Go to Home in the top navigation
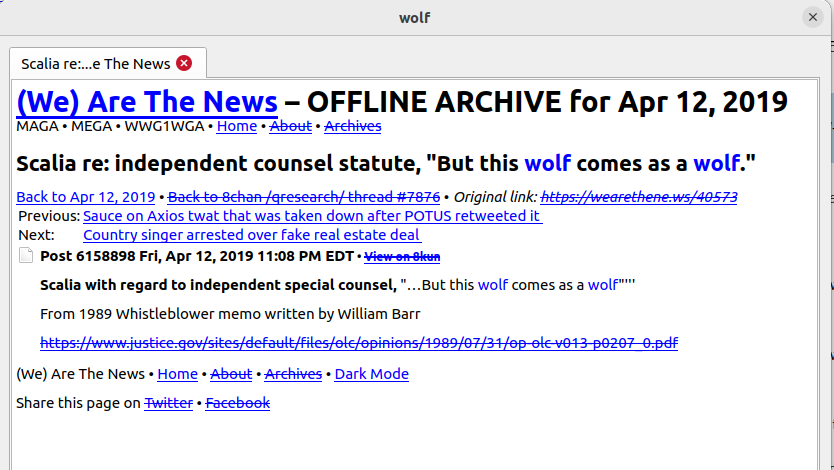 [237, 126]
